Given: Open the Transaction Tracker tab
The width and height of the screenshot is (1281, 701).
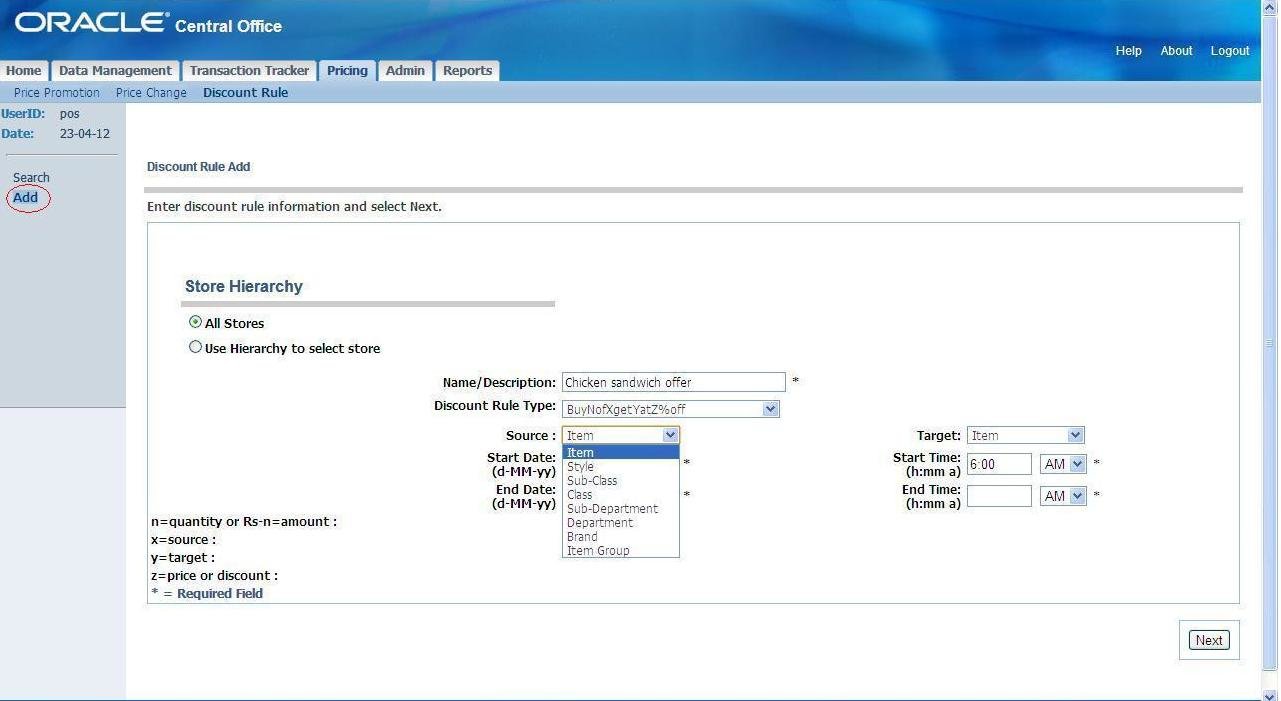Looking at the screenshot, I should pos(249,71).
